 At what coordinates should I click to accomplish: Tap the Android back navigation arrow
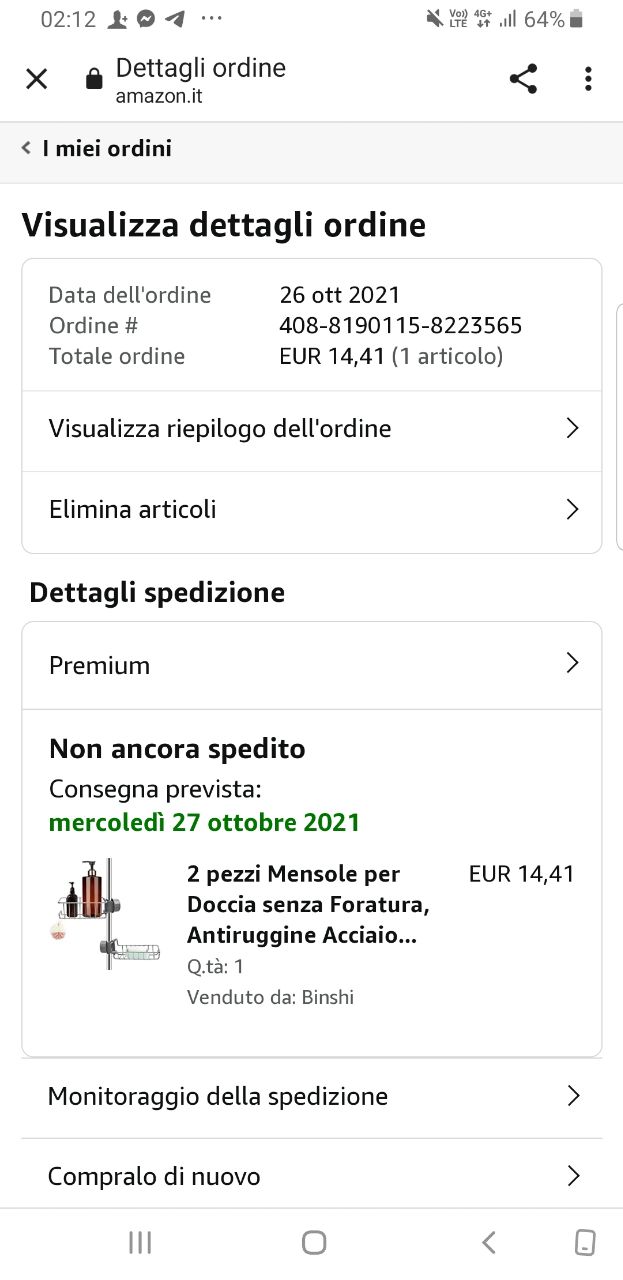[488, 1243]
